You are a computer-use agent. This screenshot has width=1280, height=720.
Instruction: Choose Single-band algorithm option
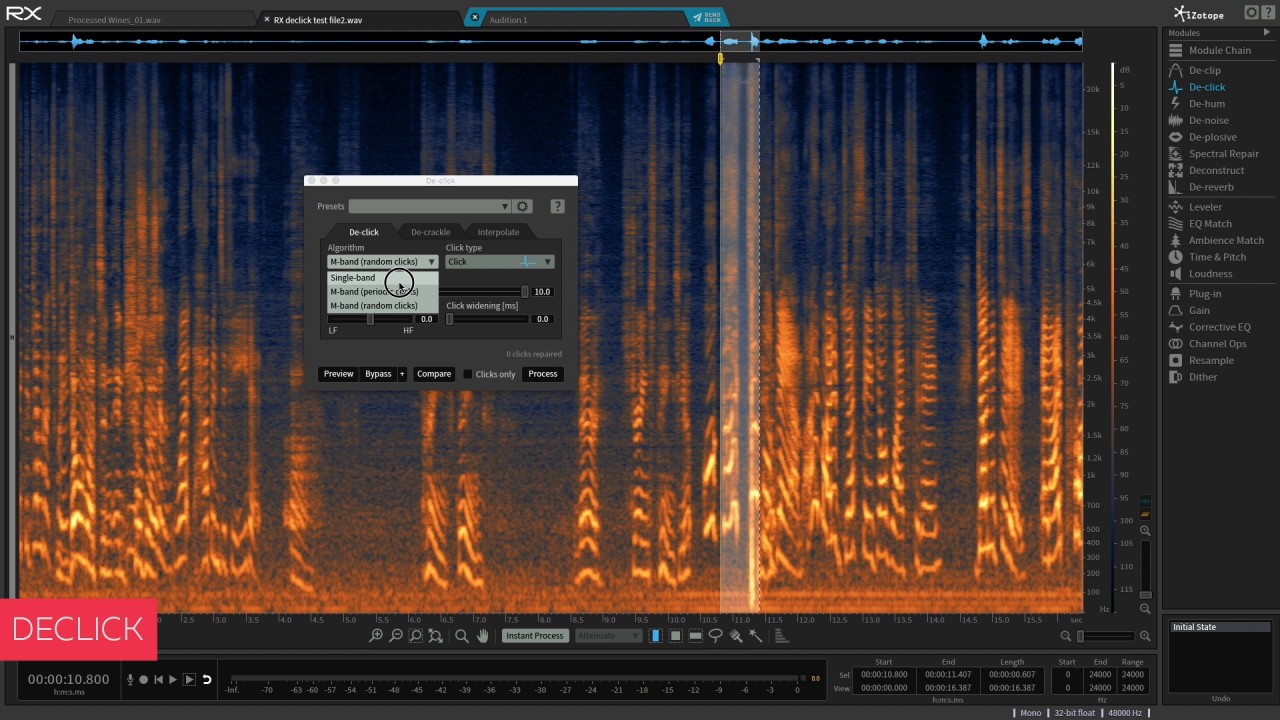coord(383,278)
